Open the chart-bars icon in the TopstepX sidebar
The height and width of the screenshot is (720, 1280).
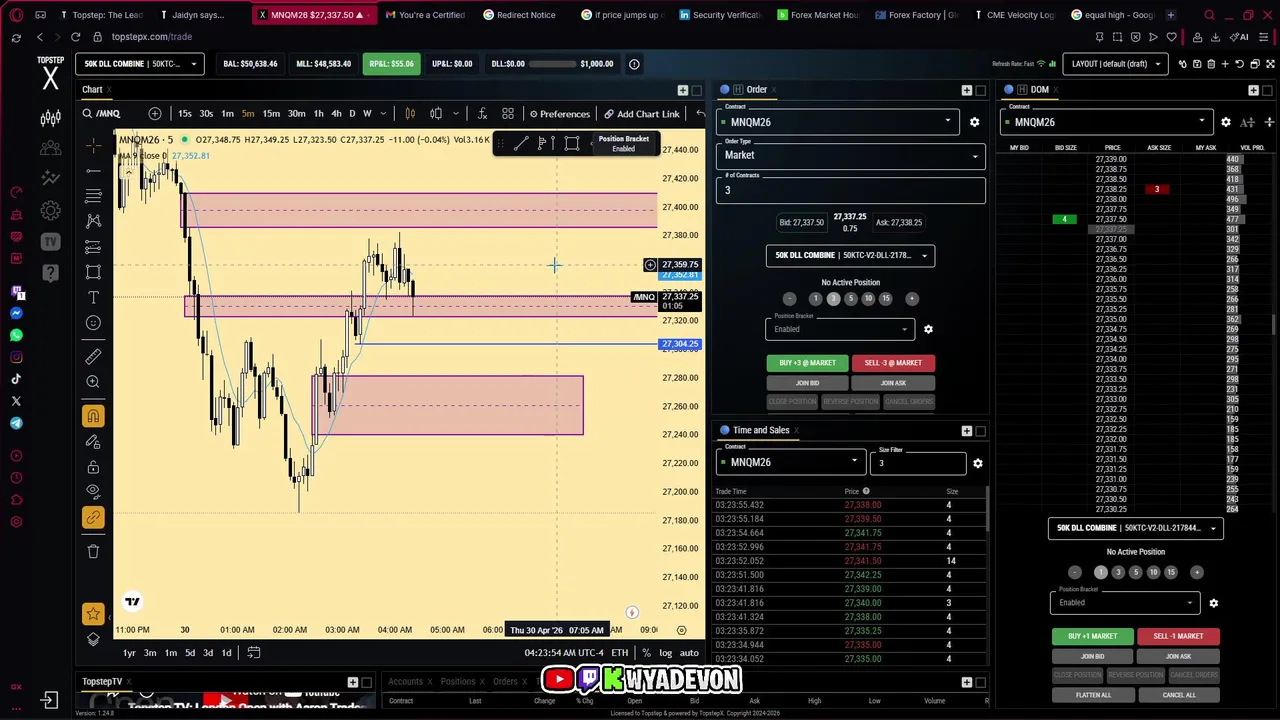point(50,119)
